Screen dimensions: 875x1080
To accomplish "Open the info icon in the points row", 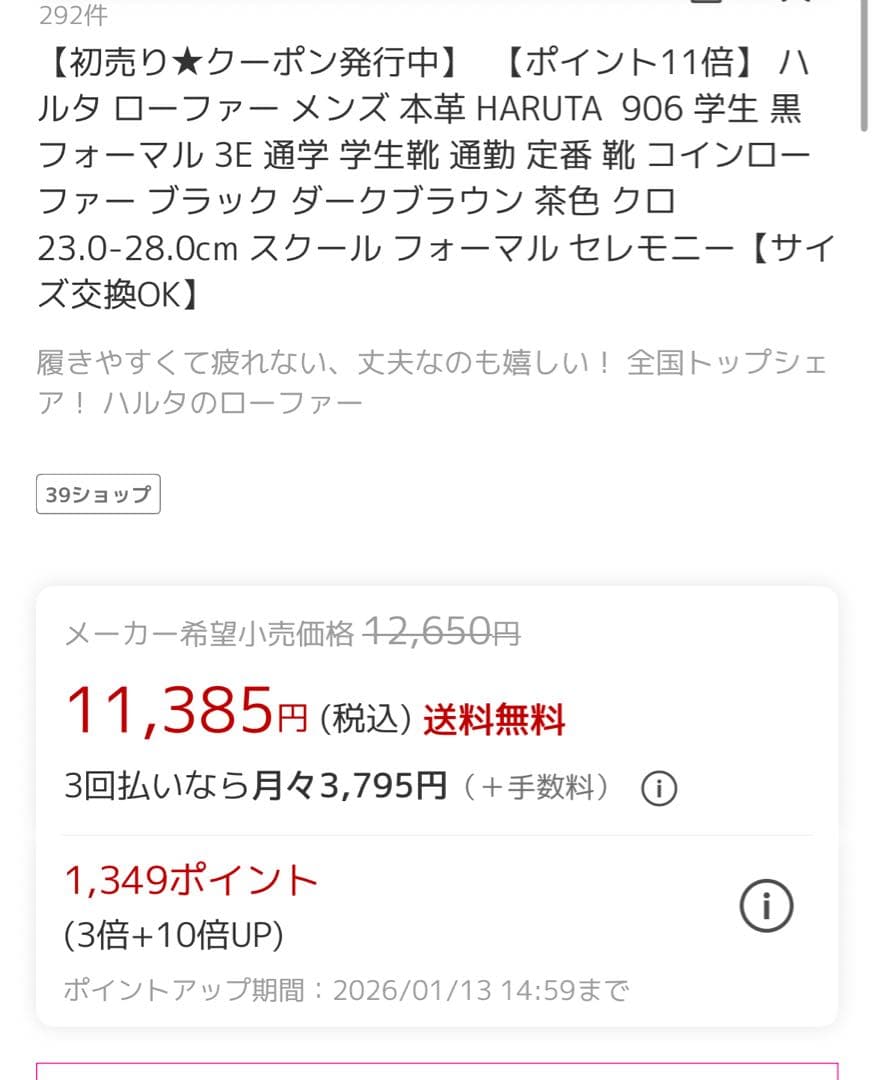I will point(766,906).
